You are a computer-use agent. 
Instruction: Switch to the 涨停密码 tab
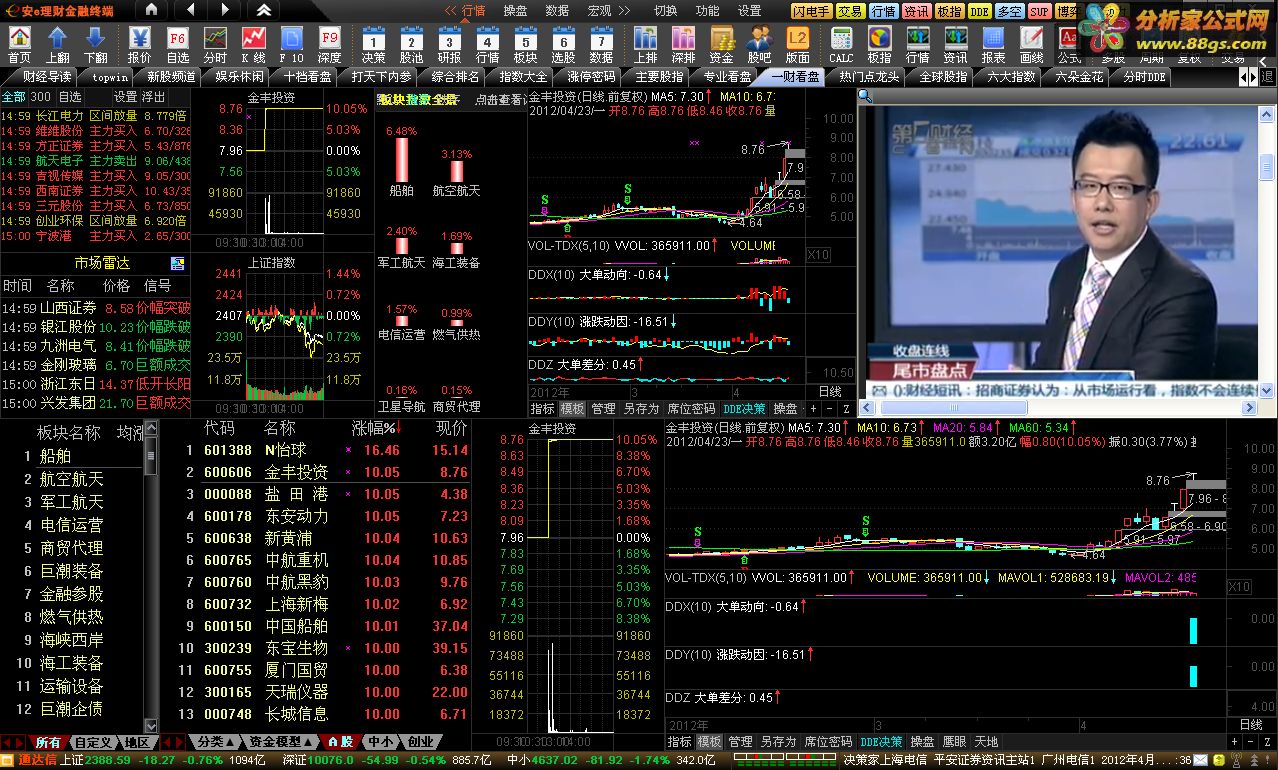click(592, 77)
